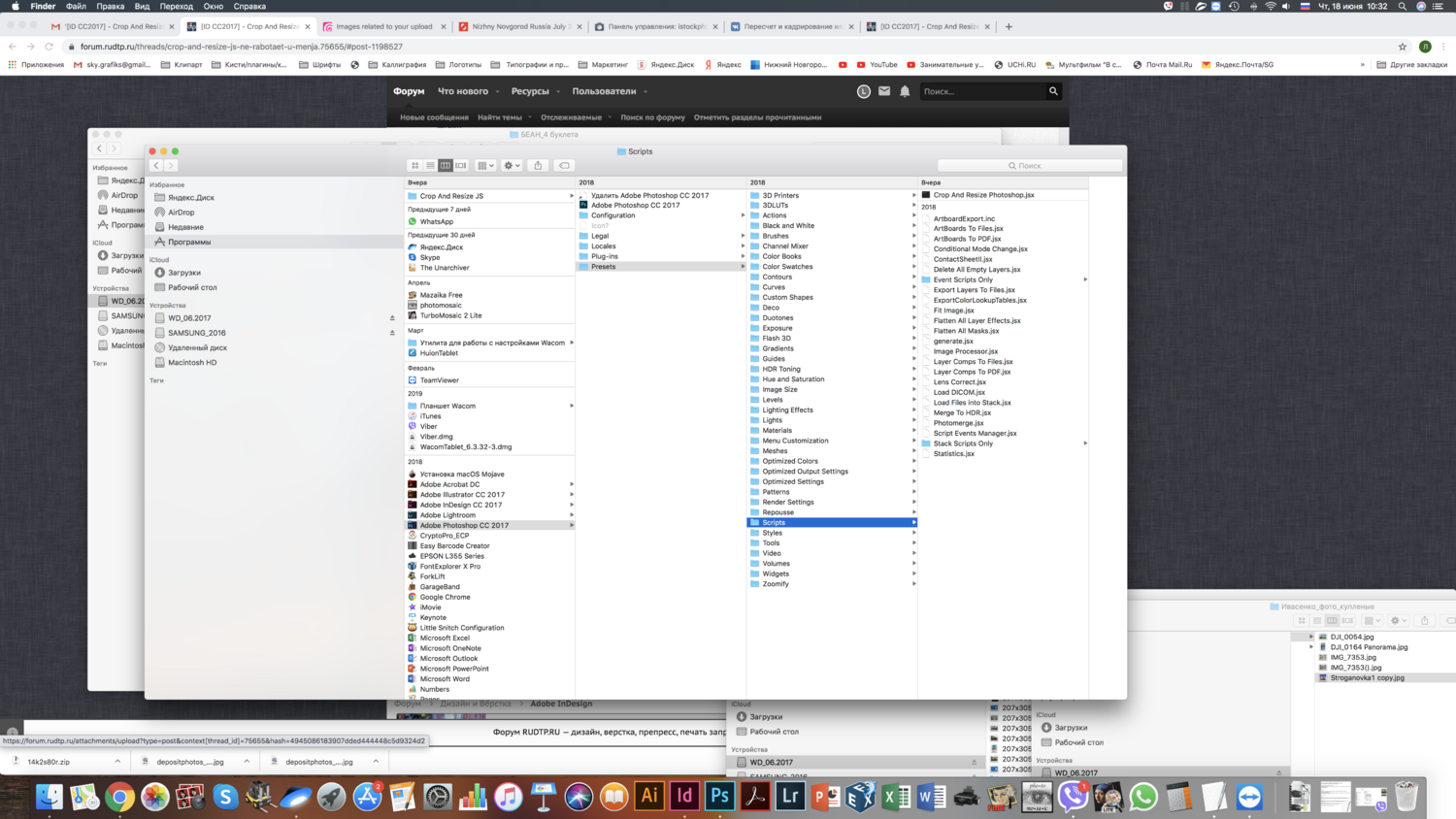Expand Event Scripts Only folder arrow
Viewport: 1456px width, 819px height.
click(x=1084, y=279)
